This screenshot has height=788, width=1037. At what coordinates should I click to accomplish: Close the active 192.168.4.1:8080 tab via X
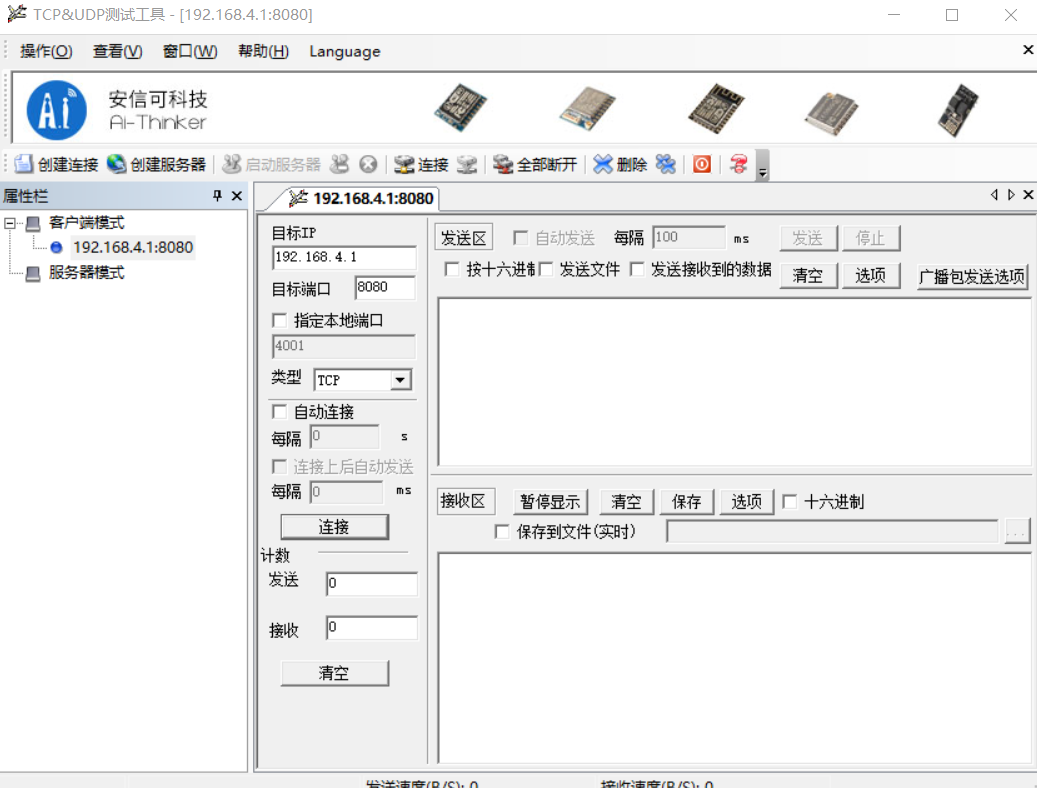[x=1028, y=195]
